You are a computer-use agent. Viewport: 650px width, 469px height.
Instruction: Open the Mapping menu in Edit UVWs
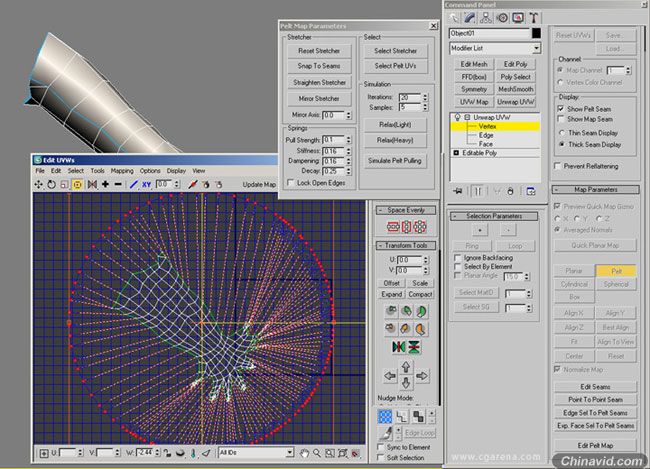(x=122, y=171)
